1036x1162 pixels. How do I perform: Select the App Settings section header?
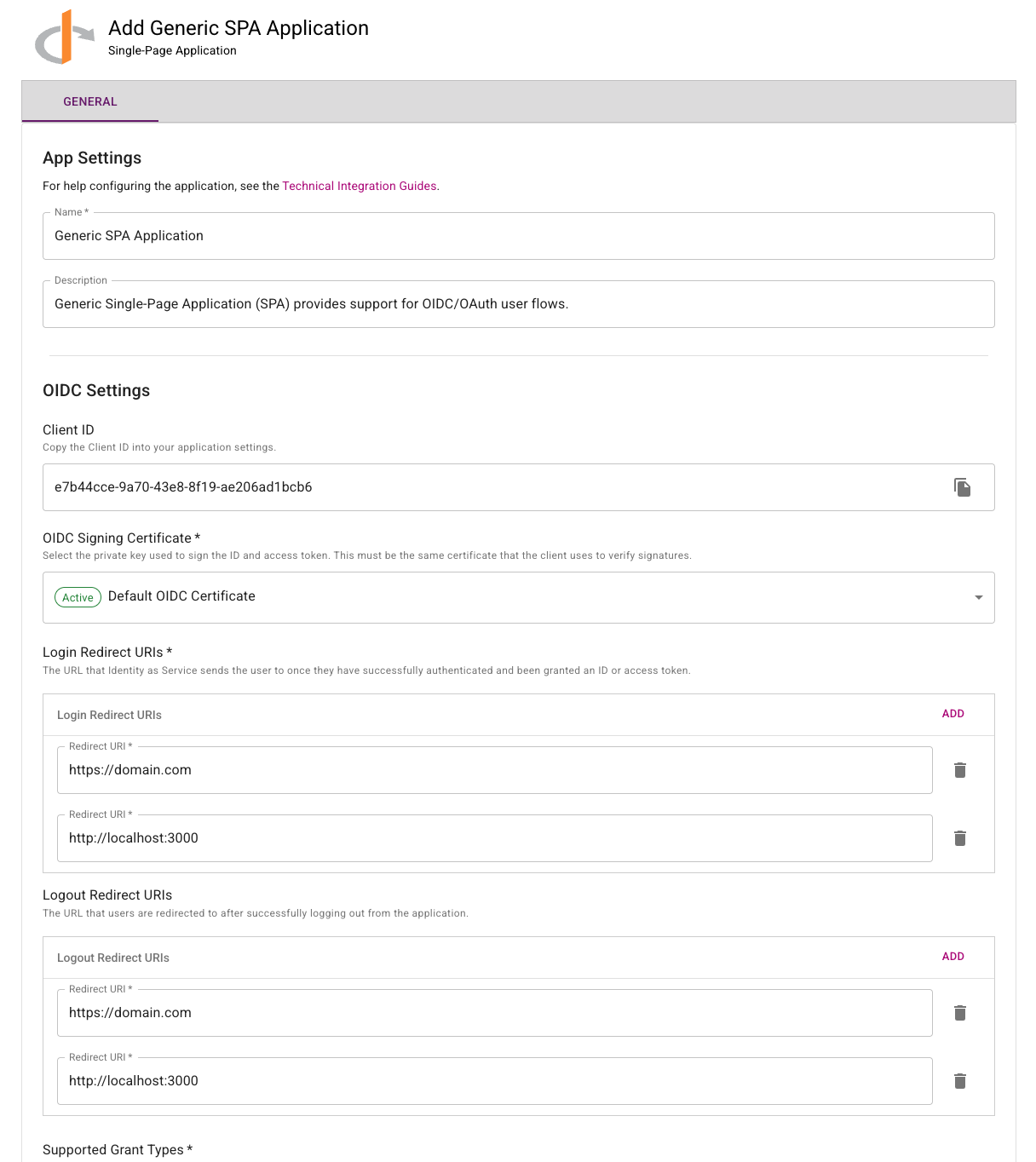(92, 158)
